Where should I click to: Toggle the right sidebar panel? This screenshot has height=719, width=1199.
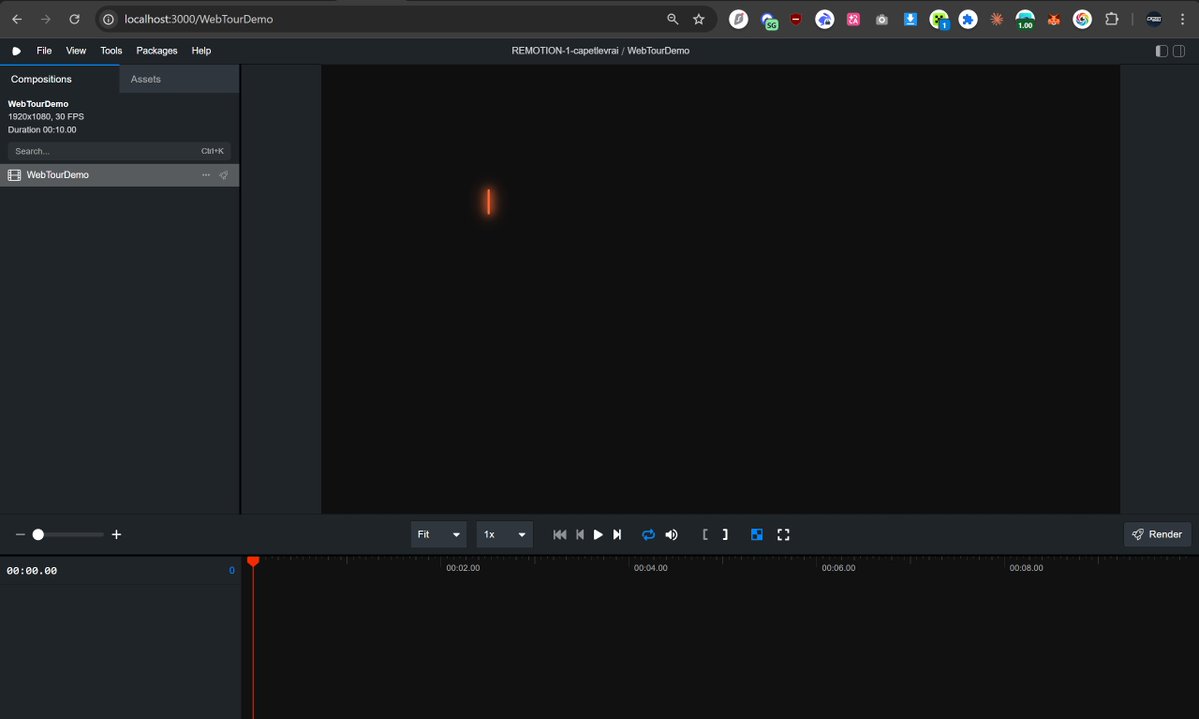tap(1179, 50)
